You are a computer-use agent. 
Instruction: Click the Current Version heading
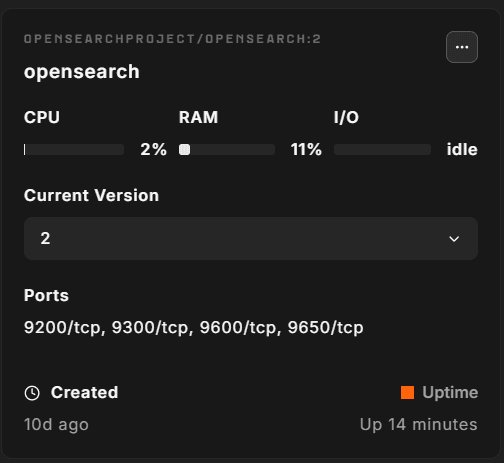[x=91, y=195]
